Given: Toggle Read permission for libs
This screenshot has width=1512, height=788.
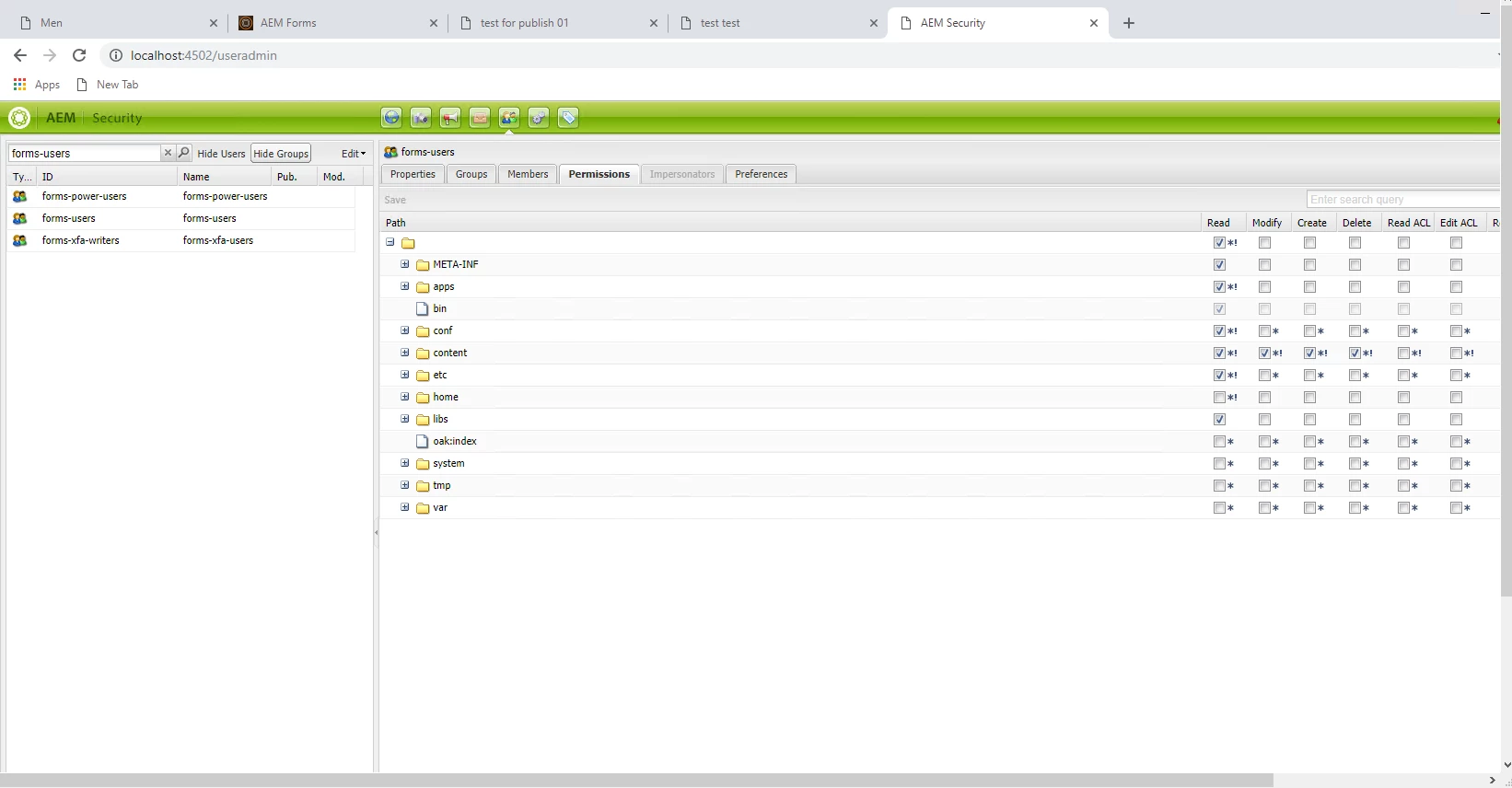Looking at the screenshot, I should click(1219, 420).
